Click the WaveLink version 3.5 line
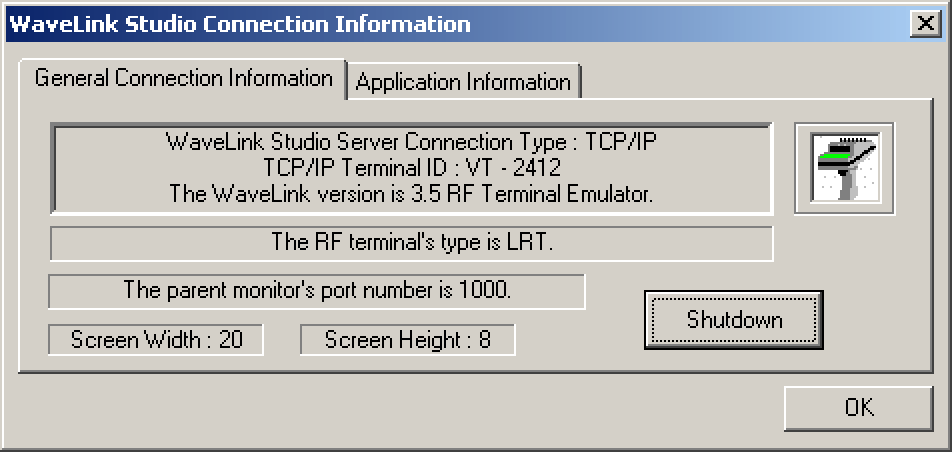Screen dimensions: 952x452 411,194
